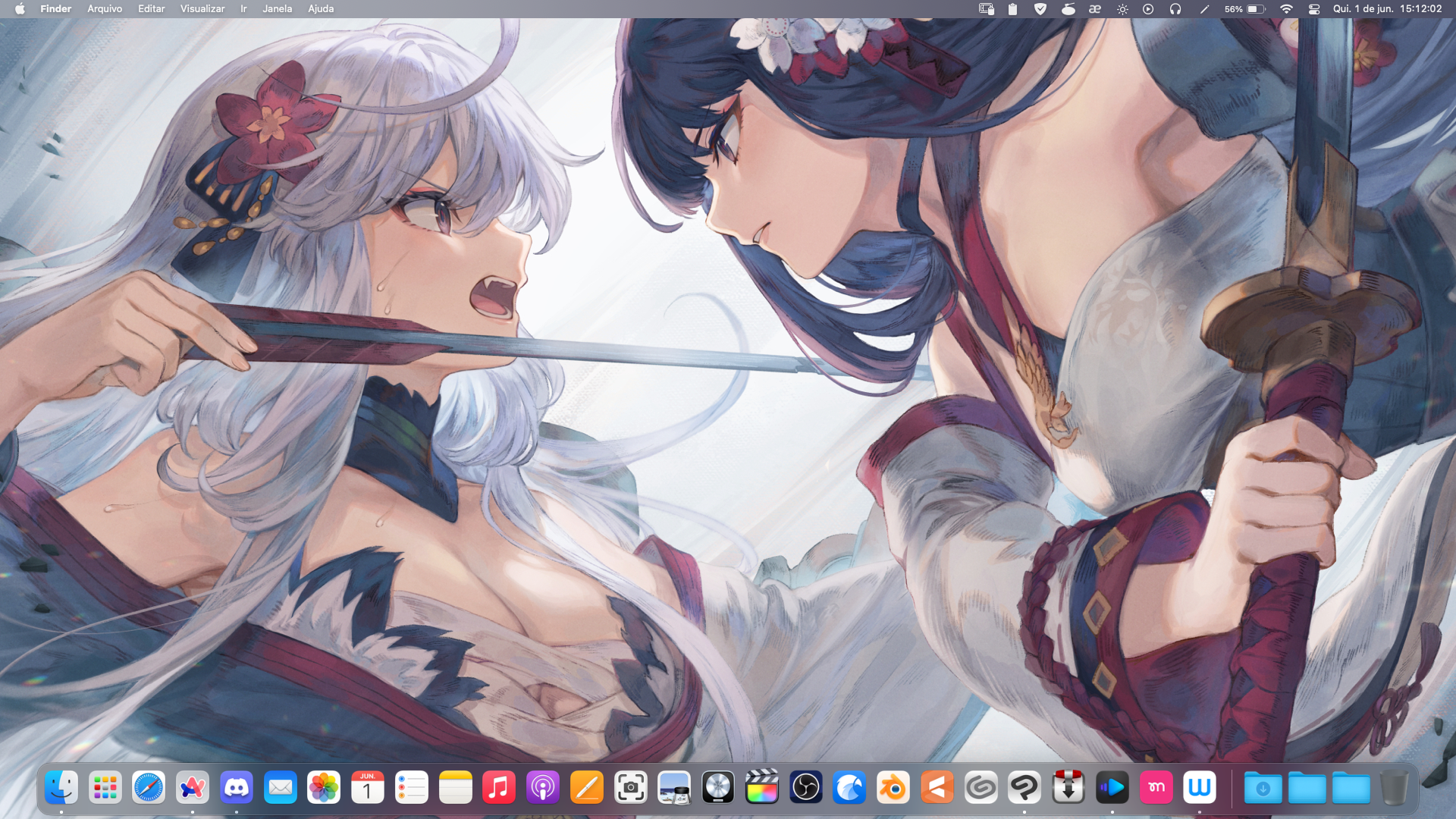
Task: Click the Wi-Fi status icon
Action: coord(1286,9)
